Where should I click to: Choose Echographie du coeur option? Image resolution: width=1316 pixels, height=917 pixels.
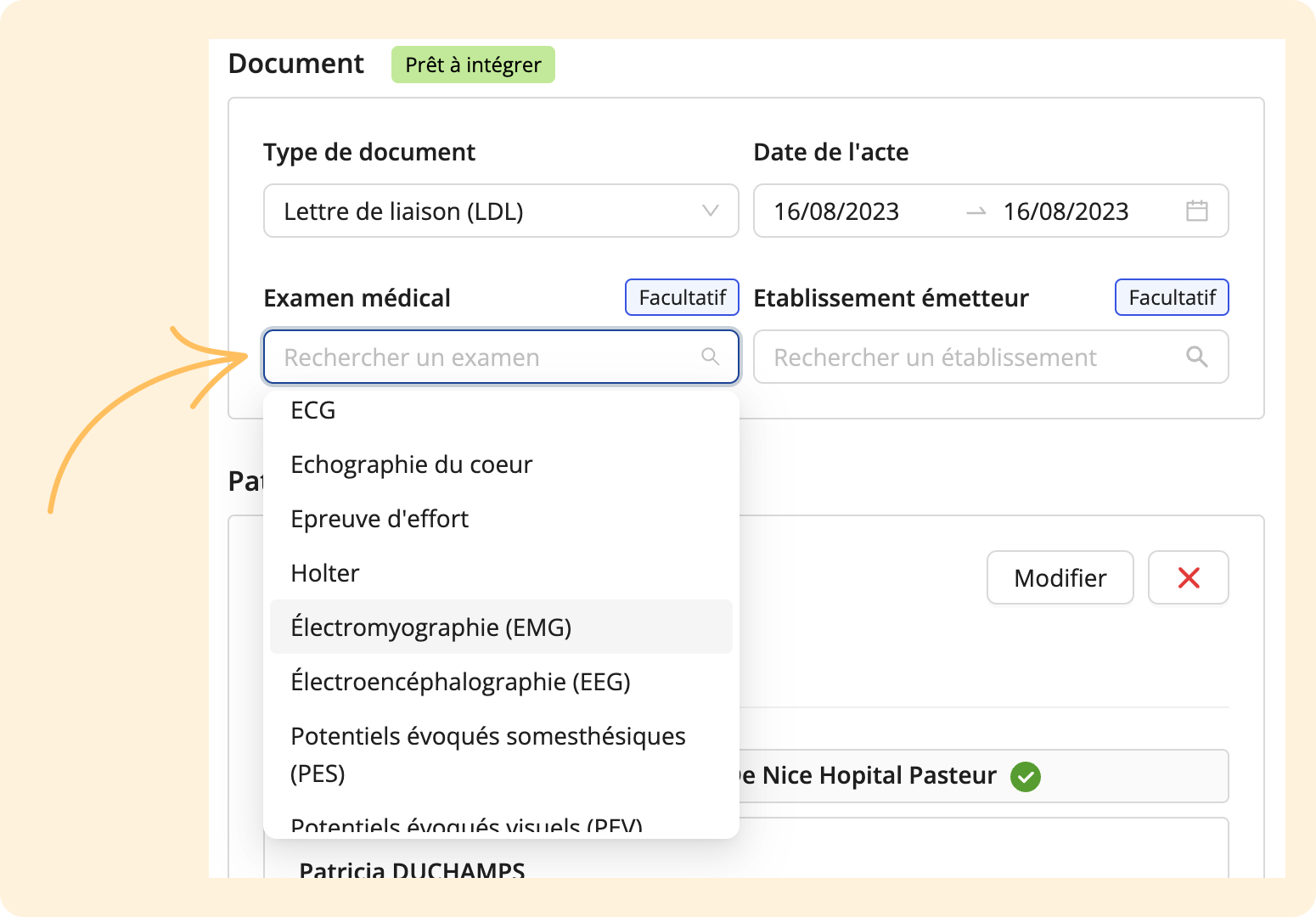501,464
